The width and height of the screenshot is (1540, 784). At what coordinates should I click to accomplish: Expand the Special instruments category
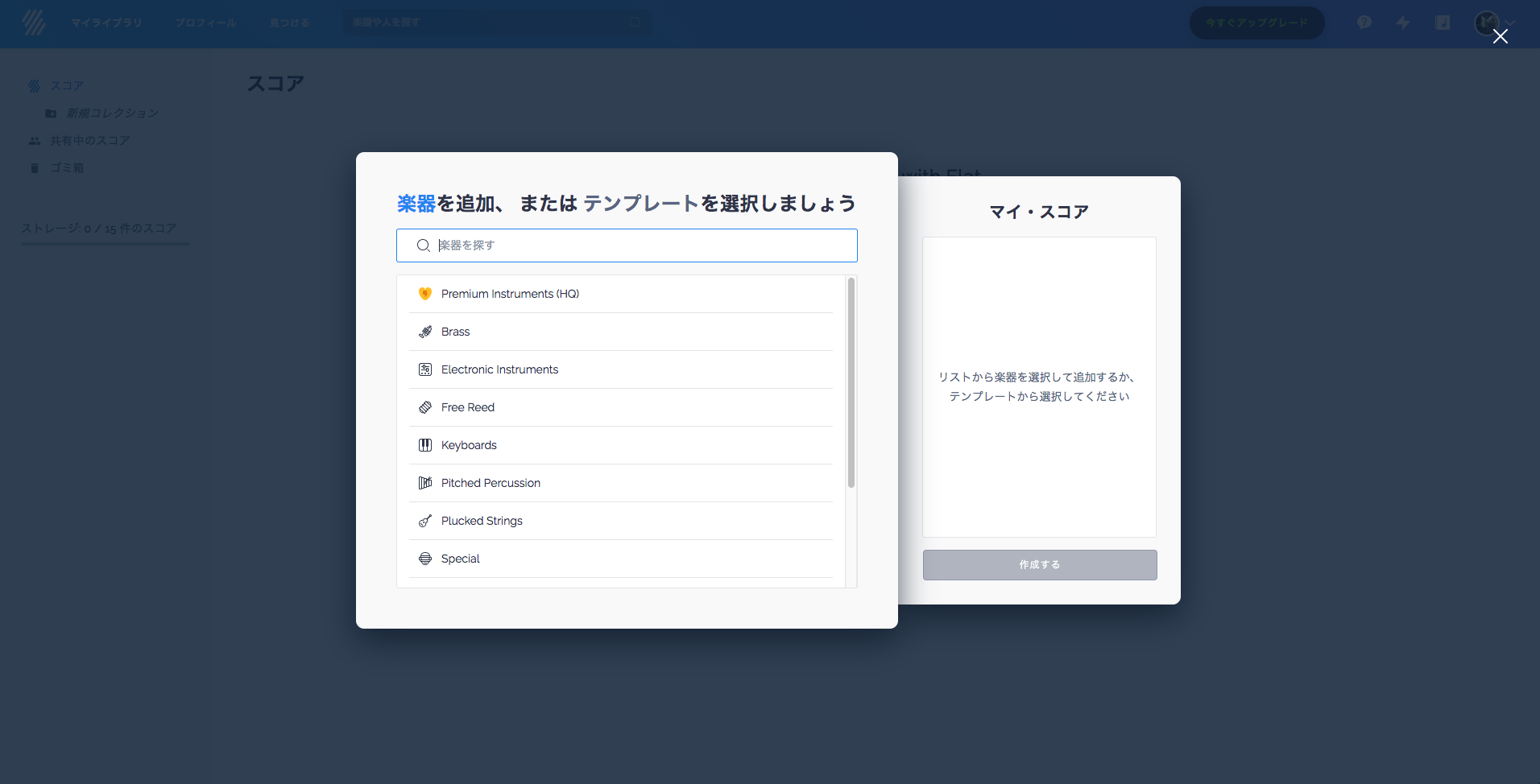click(460, 559)
